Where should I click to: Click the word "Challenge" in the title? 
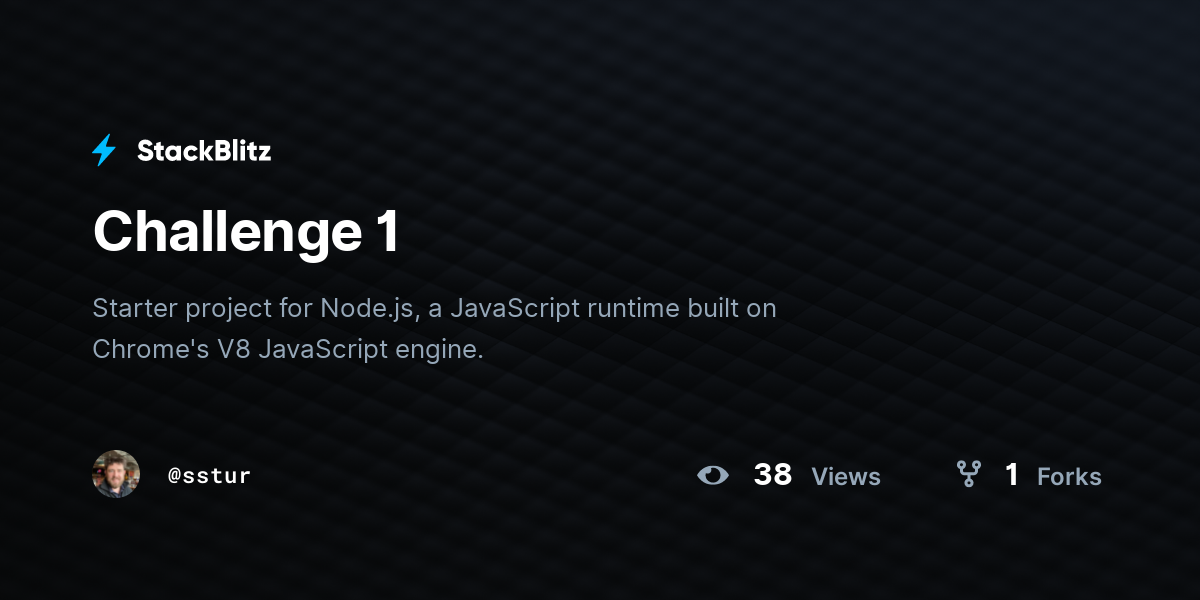[227, 232]
